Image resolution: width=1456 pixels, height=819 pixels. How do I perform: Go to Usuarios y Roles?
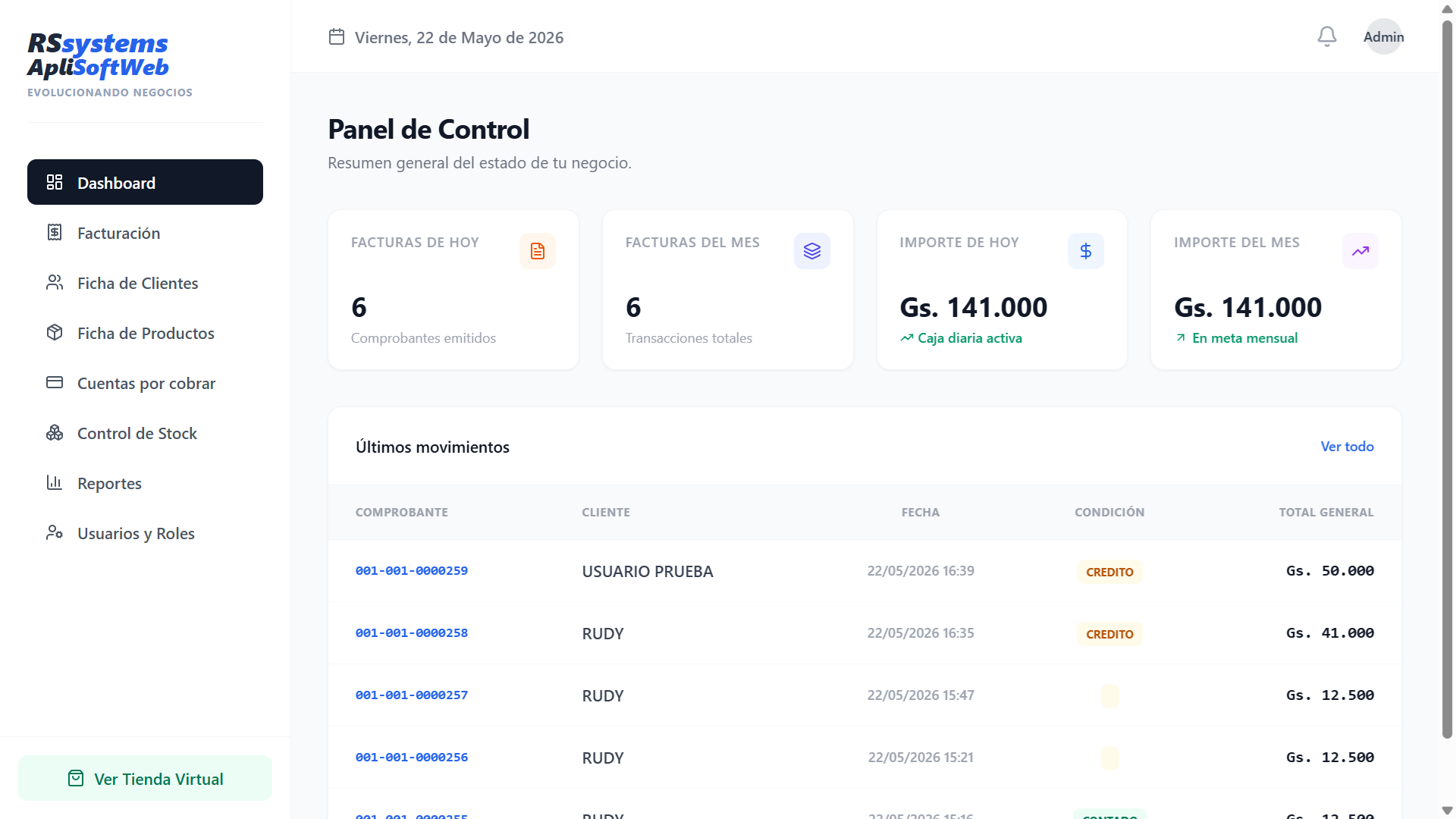coord(145,532)
